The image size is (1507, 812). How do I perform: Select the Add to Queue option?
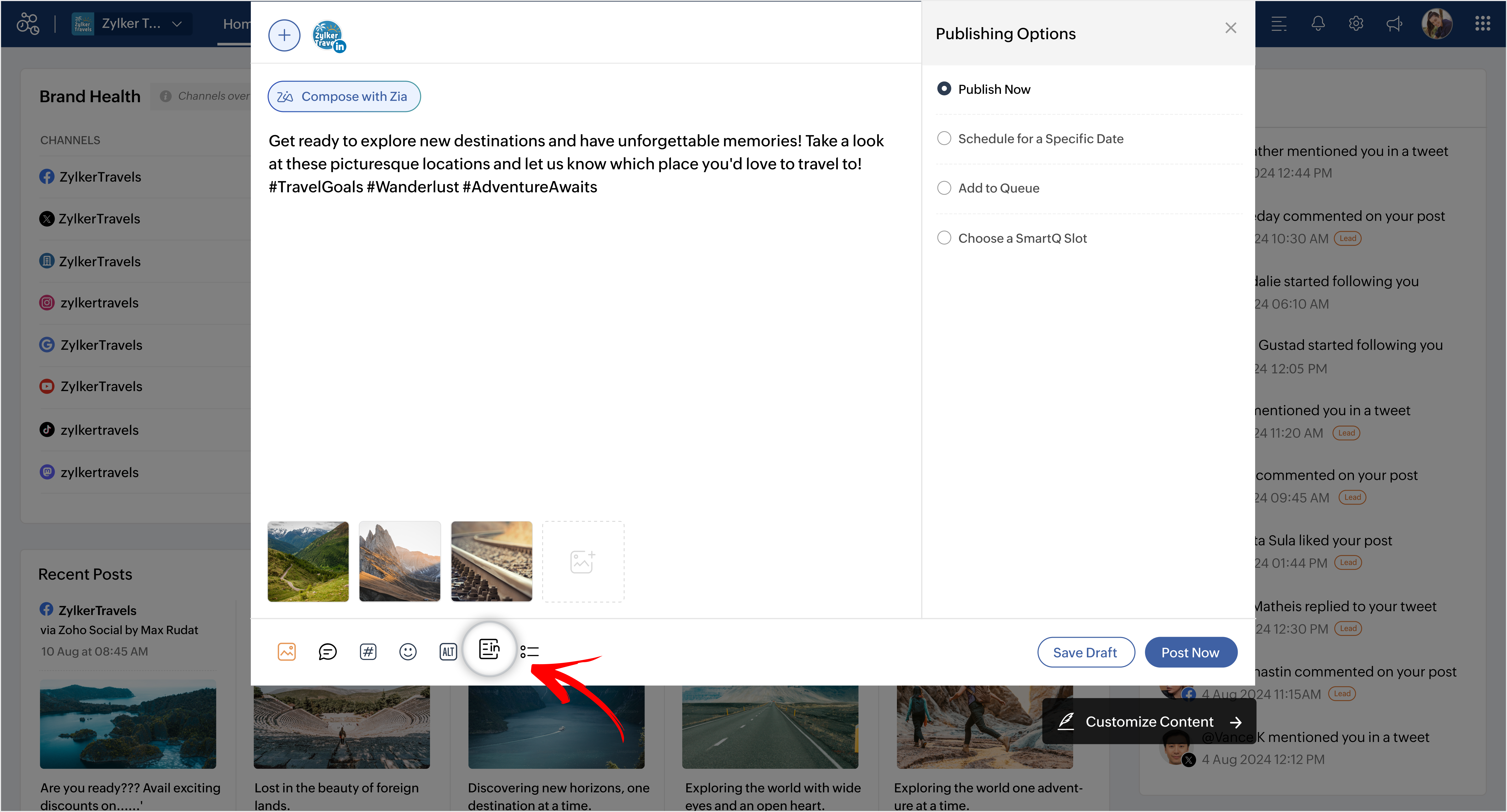[x=944, y=188]
